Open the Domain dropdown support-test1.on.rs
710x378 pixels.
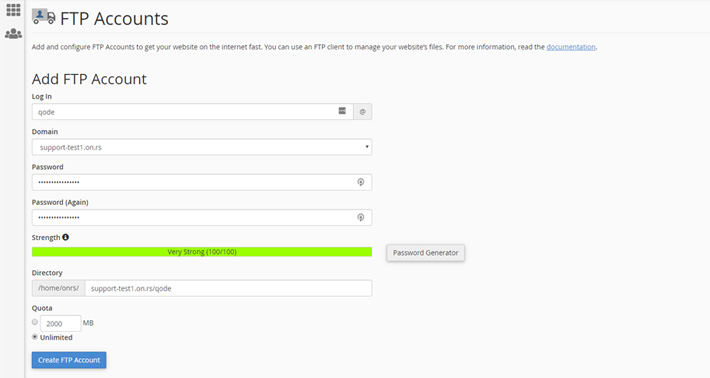pos(202,147)
